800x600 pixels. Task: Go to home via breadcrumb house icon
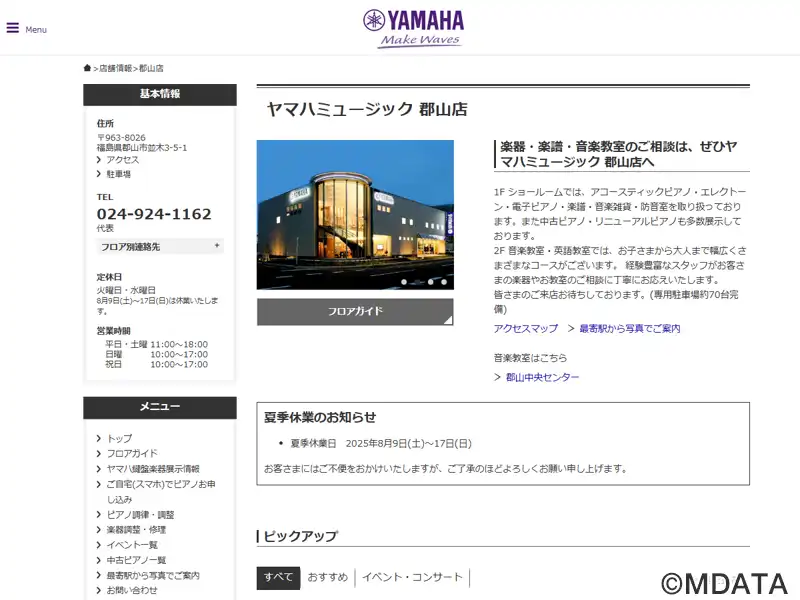click(x=87, y=68)
